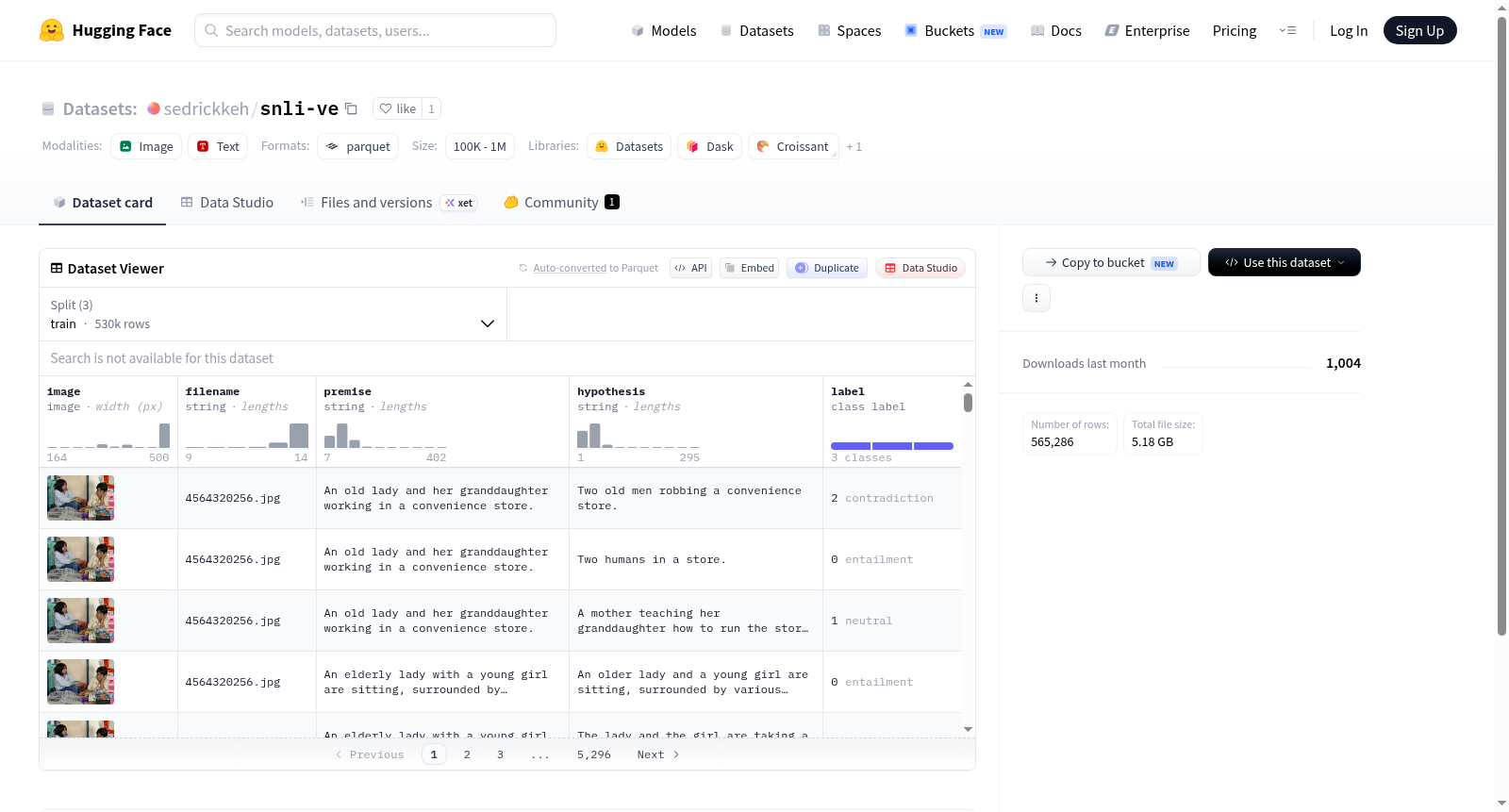Image resolution: width=1509 pixels, height=812 pixels.
Task: Click the Sign Up button
Action: (x=1419, y=30)
